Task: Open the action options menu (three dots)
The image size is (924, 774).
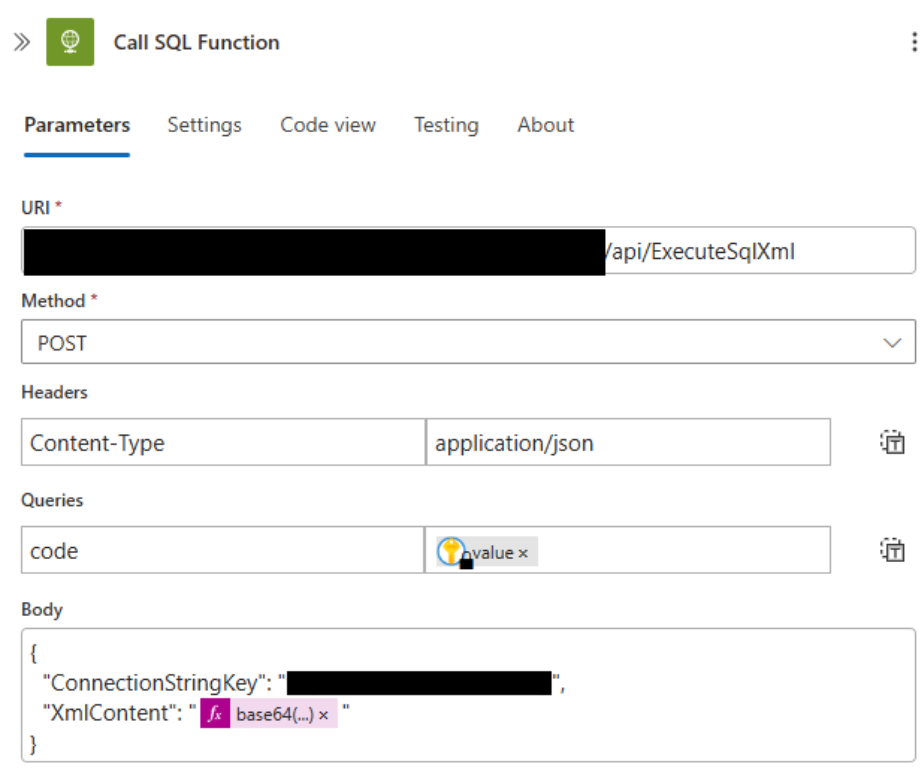Action: [x=911, y=42]
